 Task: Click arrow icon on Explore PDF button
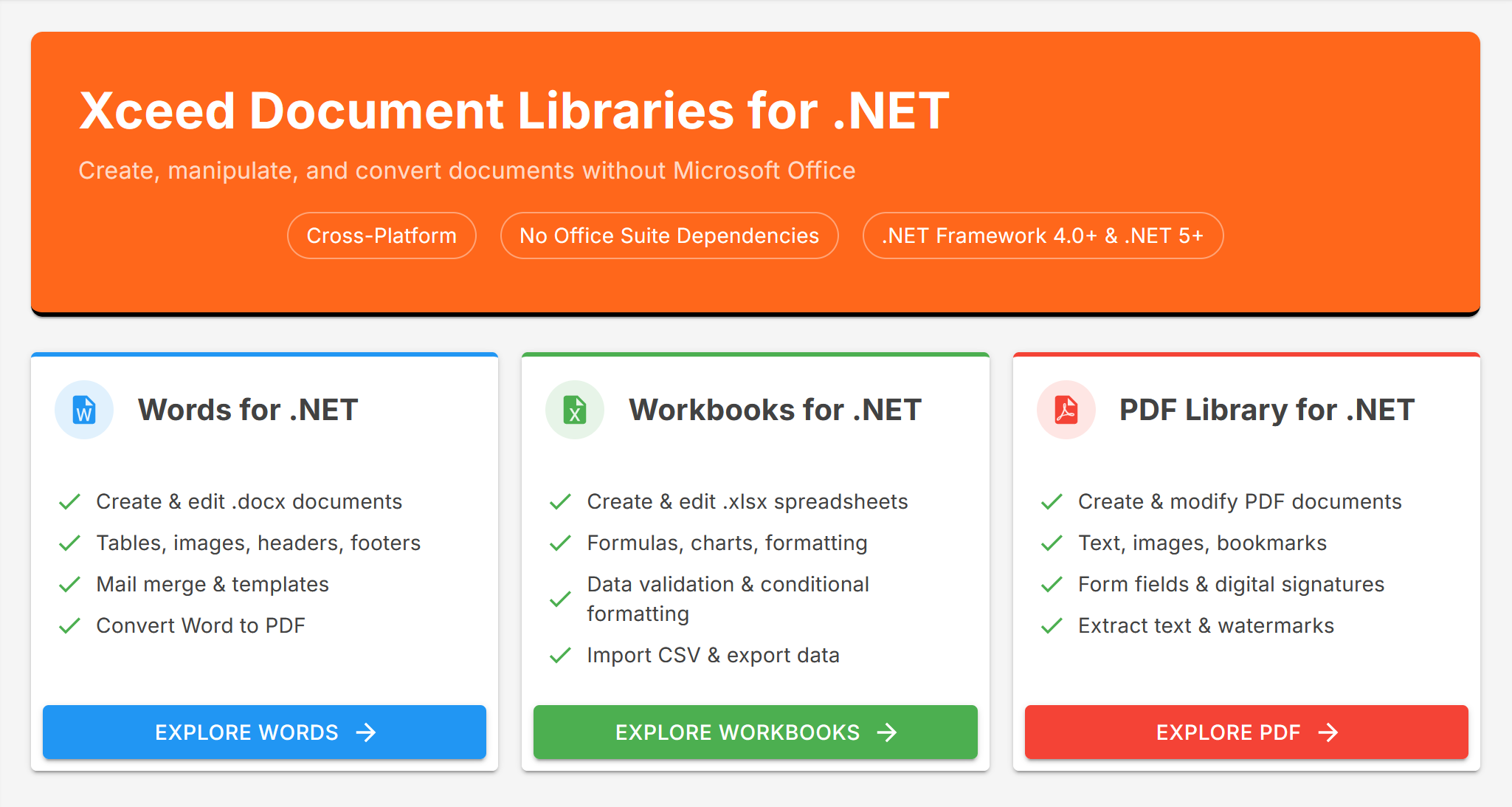coord(1328,732)
